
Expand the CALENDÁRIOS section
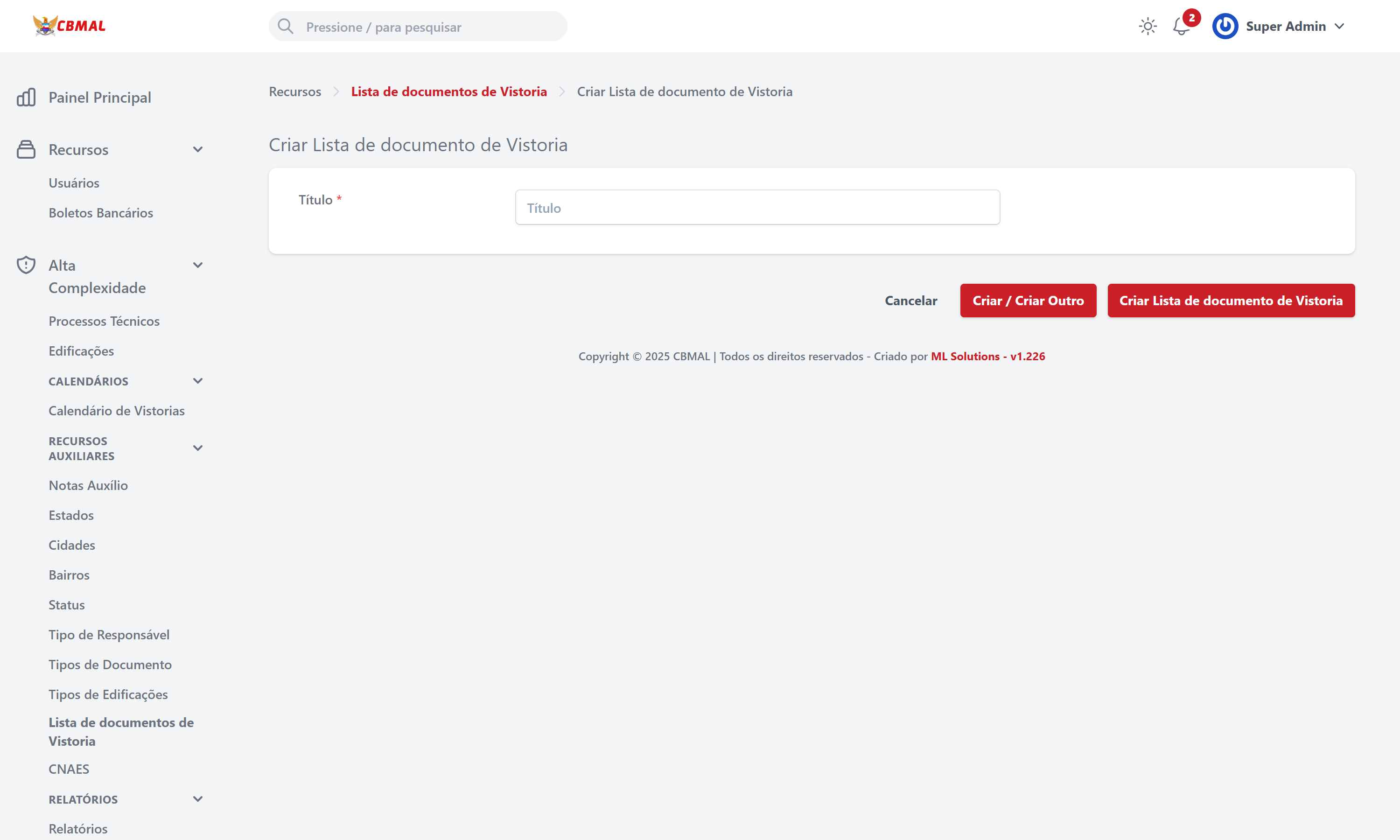point(197,380)
